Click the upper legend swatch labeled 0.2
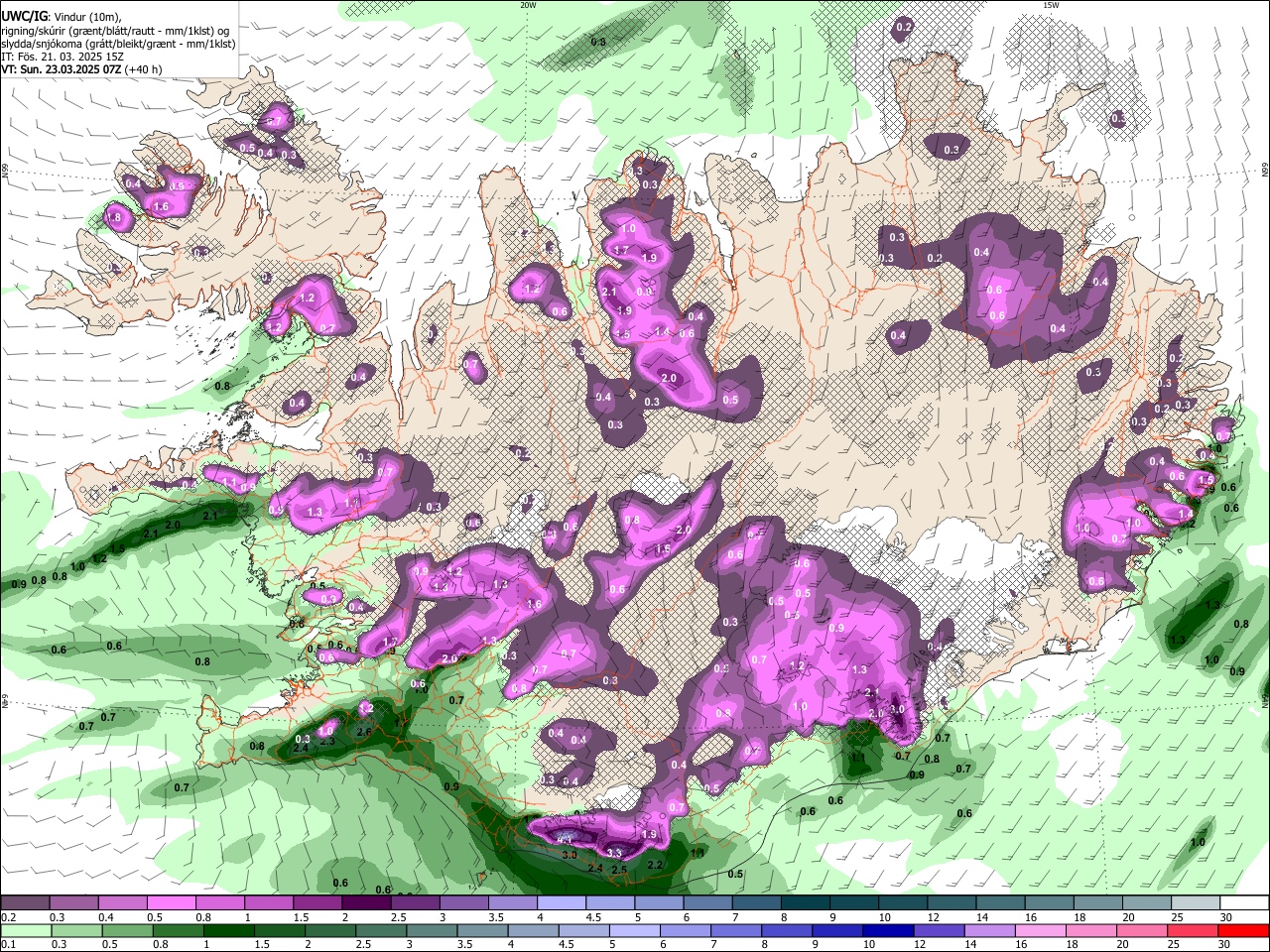The height and width of the screenshot is (952, 1270). (25, 902)
